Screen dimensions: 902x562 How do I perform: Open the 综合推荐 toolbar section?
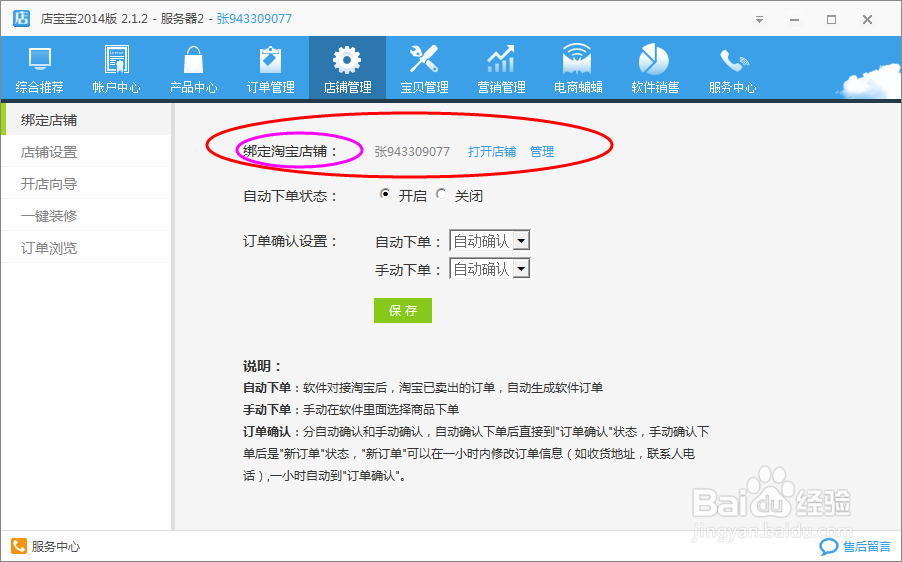point(40,68)
